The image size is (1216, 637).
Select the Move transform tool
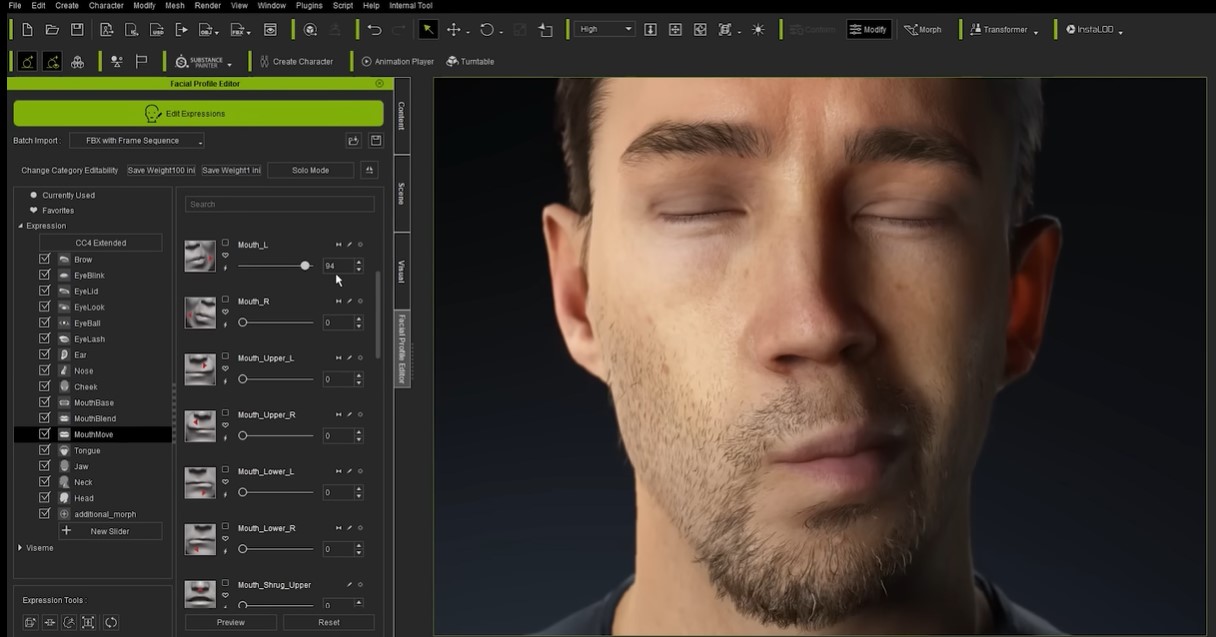454,30
